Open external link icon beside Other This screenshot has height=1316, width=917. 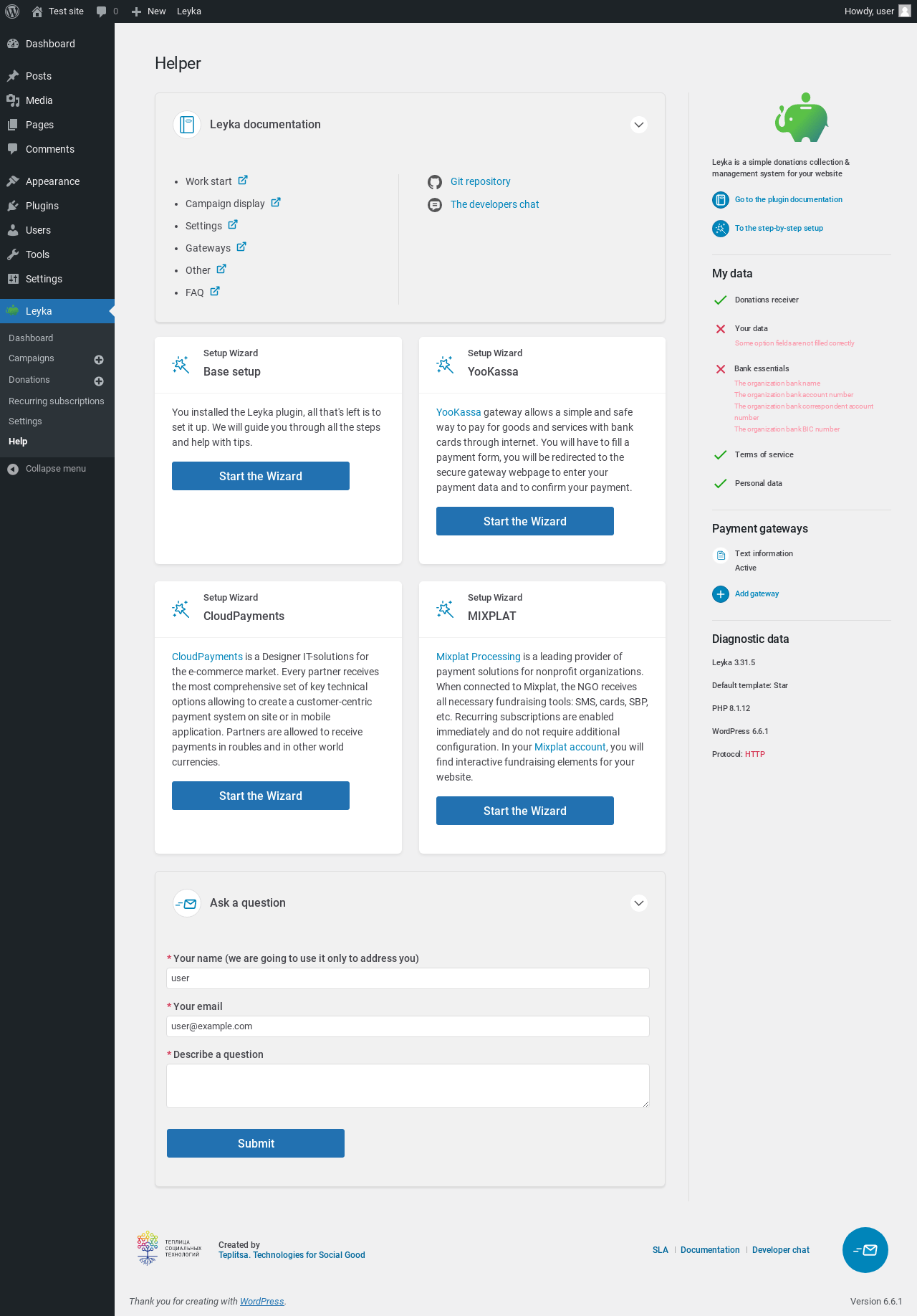(221, 270)
